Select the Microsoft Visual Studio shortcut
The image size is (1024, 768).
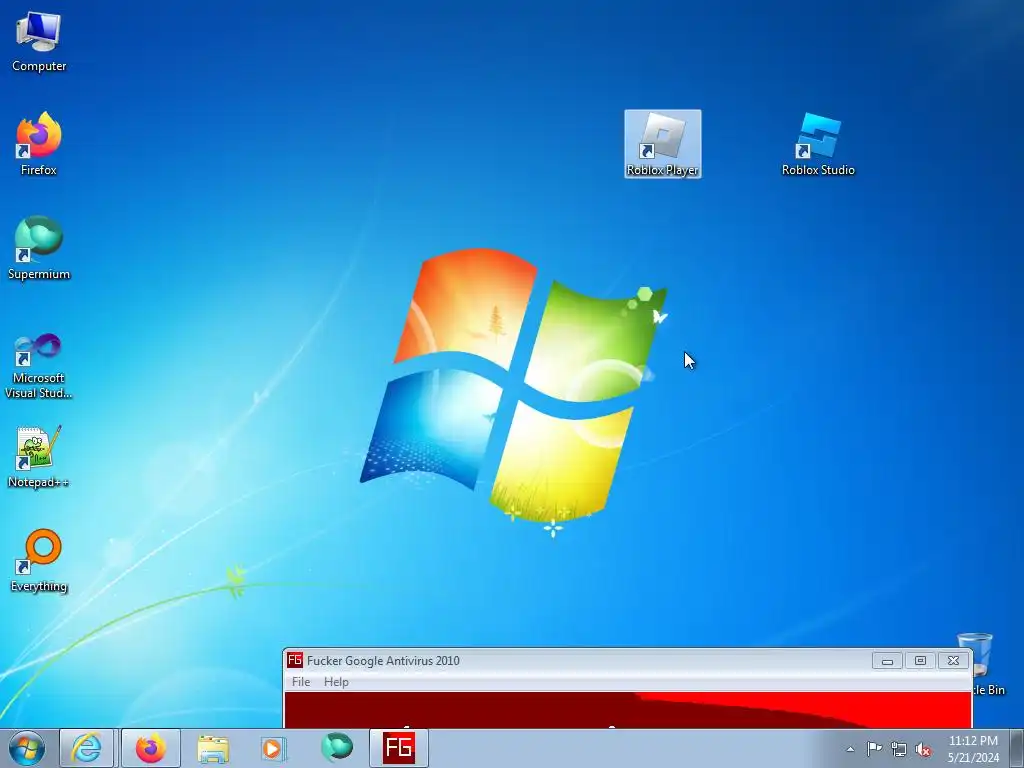(39, 366)
